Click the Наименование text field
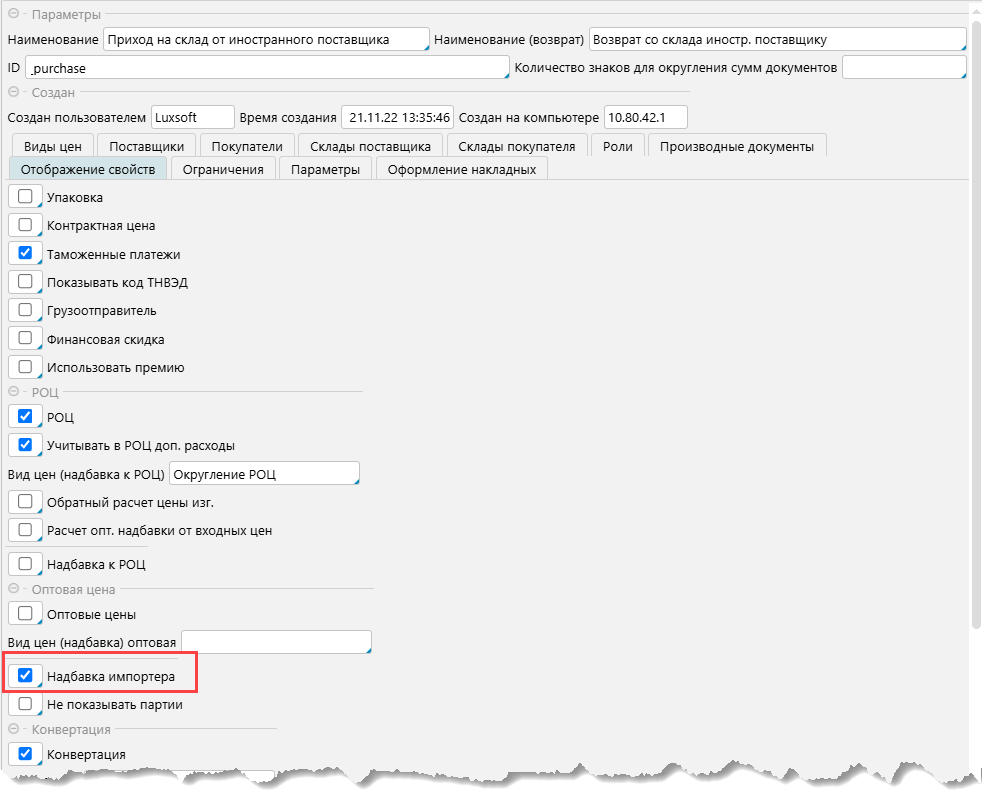The image size is (982, 791). (x=265, y=40)
